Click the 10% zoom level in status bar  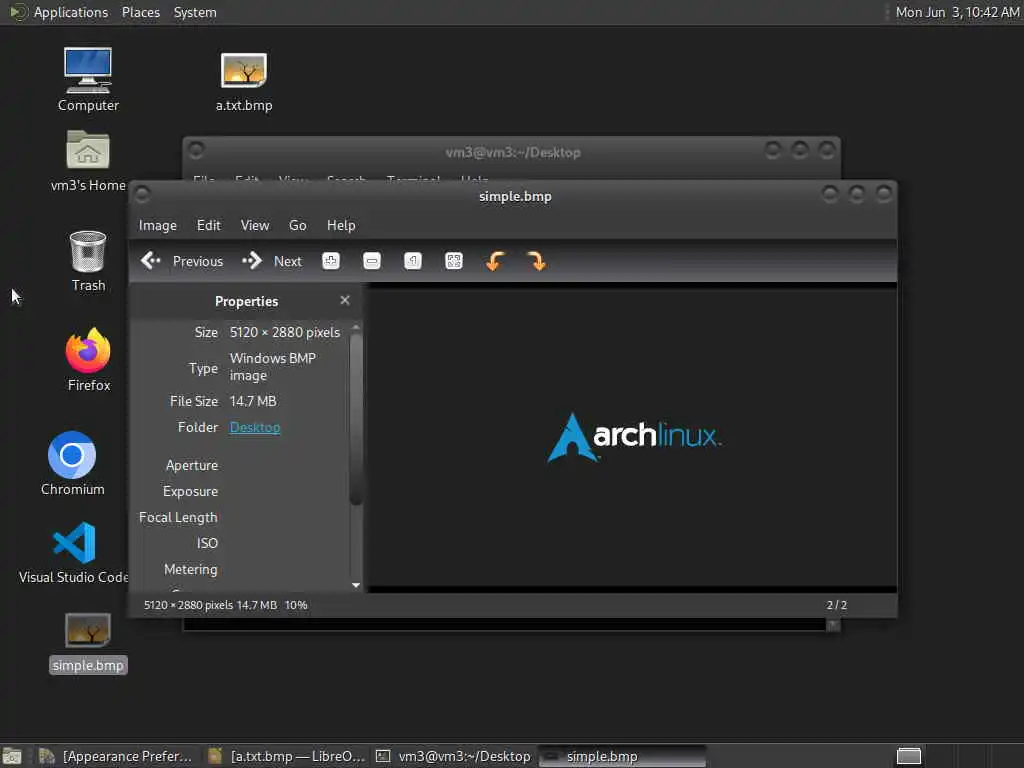(296, 605)
